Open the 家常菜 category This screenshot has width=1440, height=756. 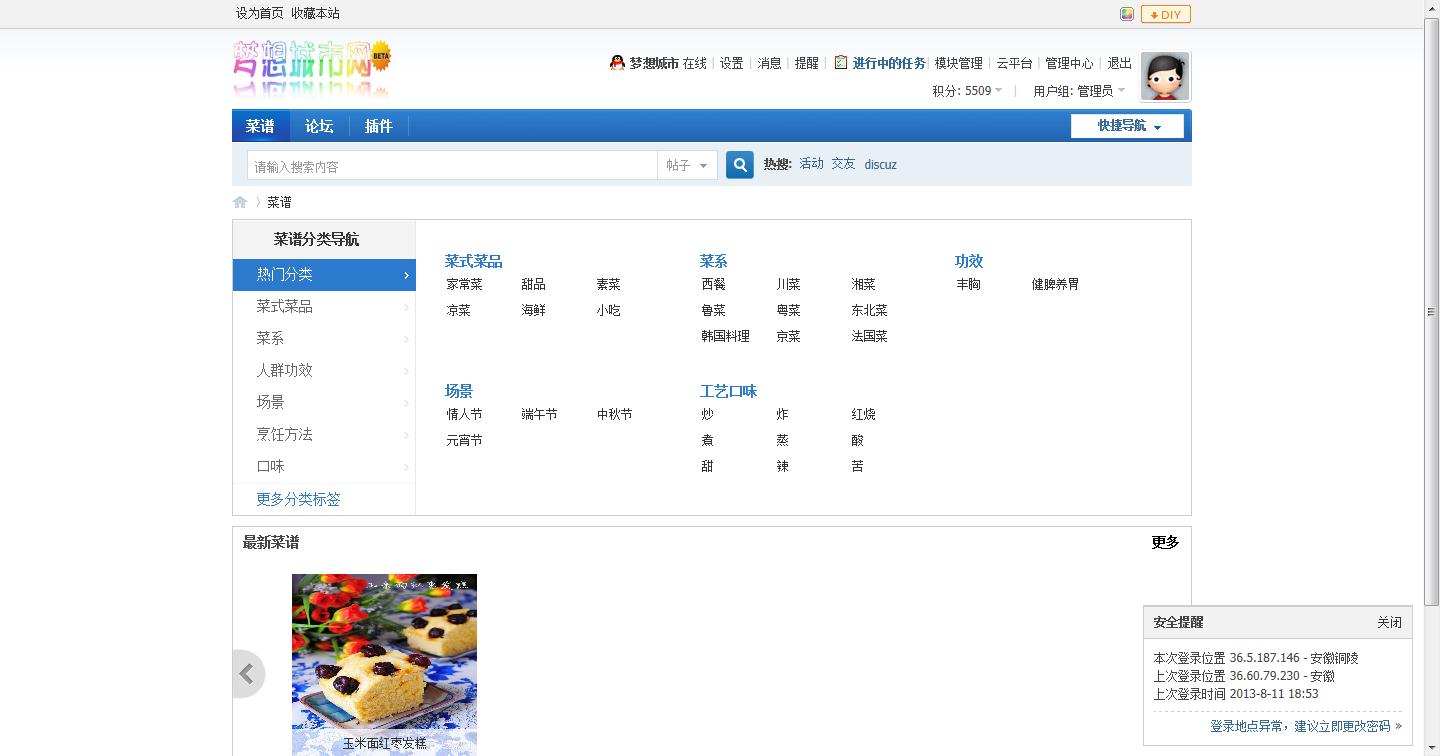tap(464, 284)
